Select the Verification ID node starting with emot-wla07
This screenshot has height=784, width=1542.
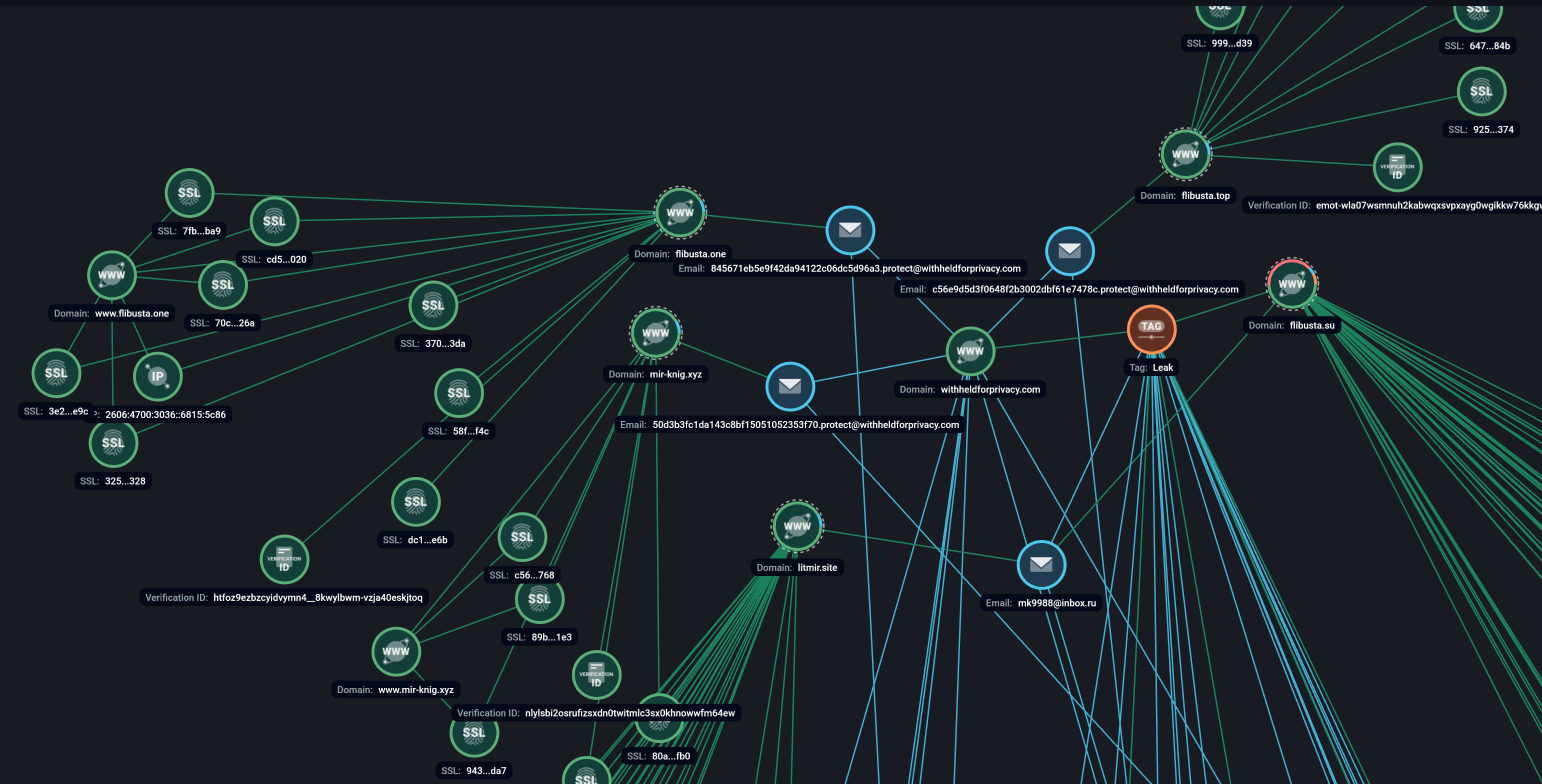pyautogui.click(x=1397, y=167)
